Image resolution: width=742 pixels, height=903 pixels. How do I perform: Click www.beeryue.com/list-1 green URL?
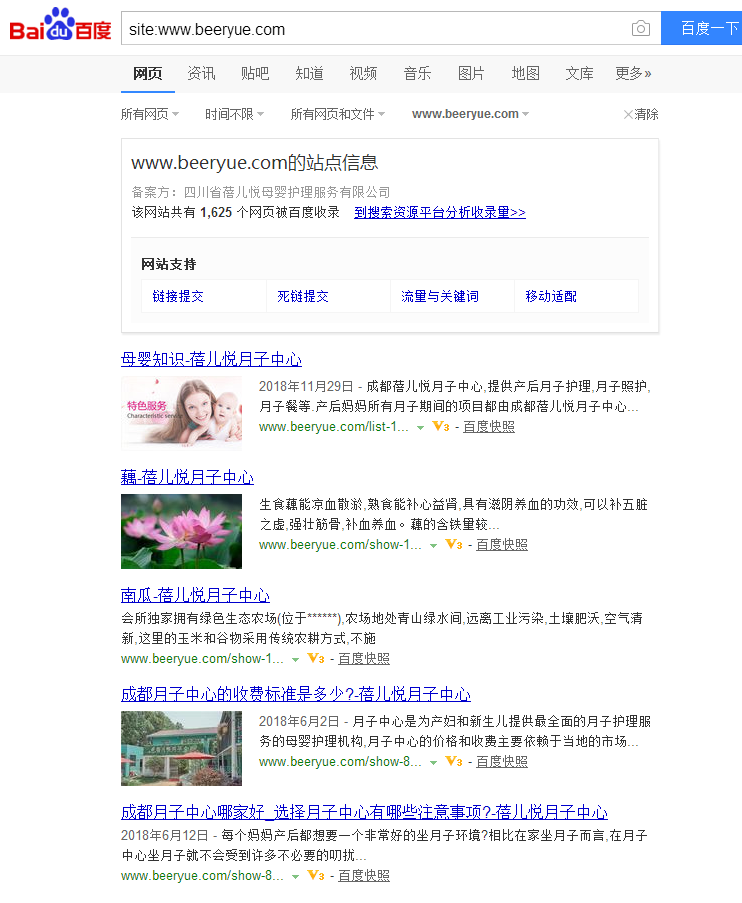pos(334,427)
